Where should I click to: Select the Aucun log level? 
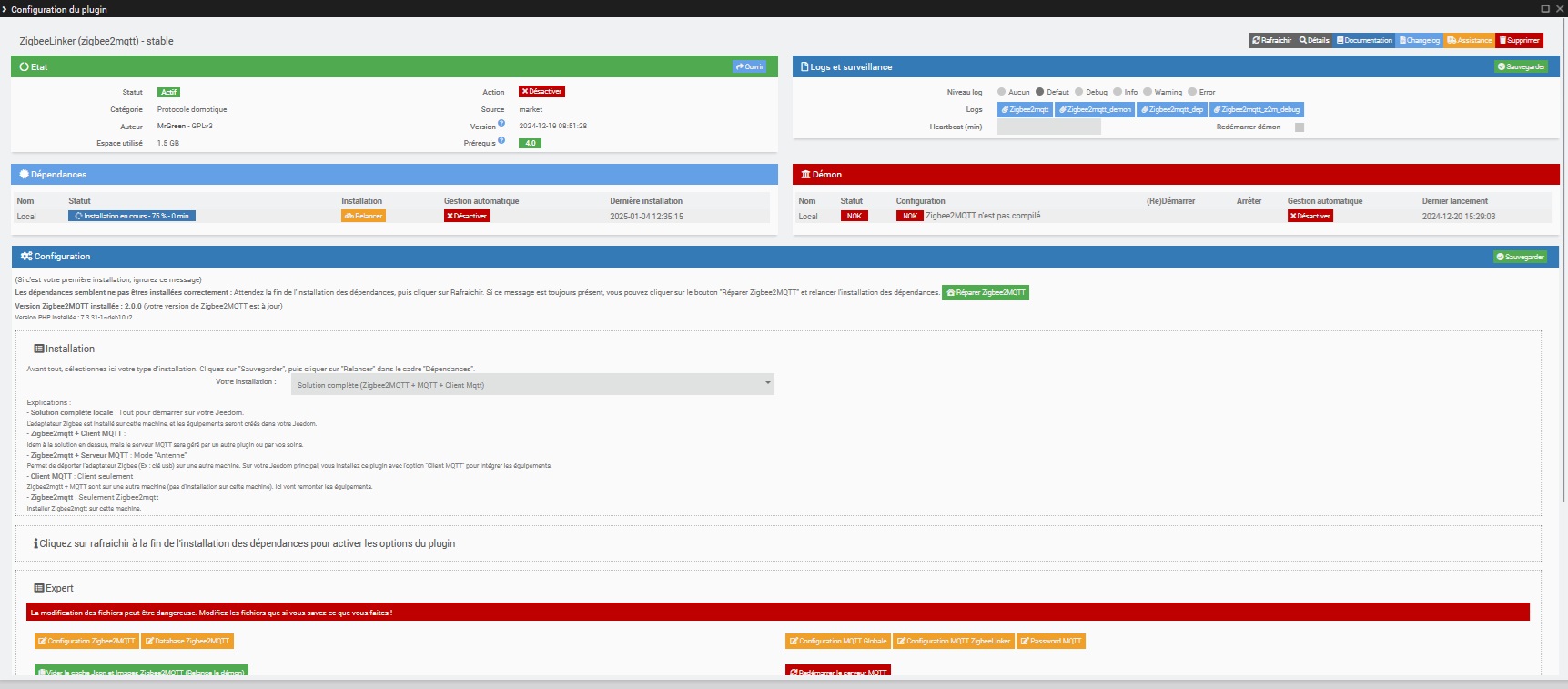(1002, 92)
